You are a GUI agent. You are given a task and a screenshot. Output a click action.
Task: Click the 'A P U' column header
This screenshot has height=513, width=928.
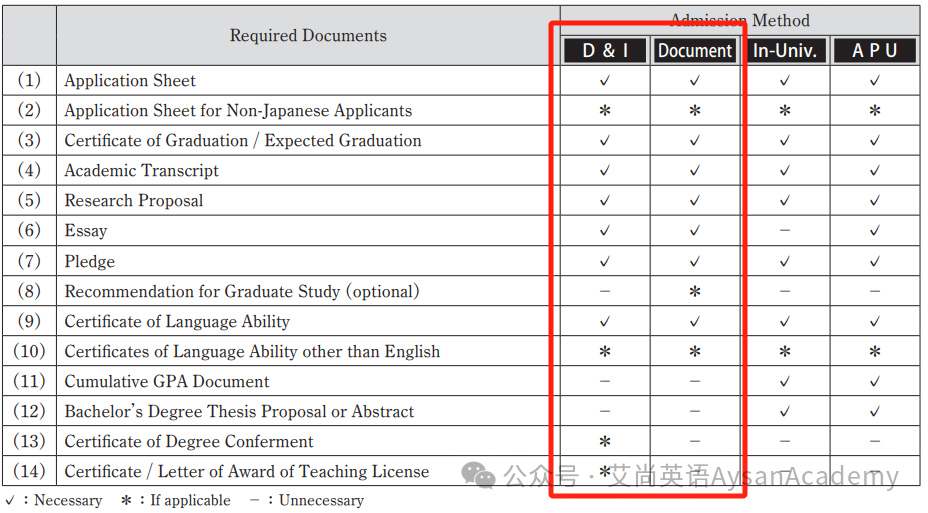click(875, 51)
